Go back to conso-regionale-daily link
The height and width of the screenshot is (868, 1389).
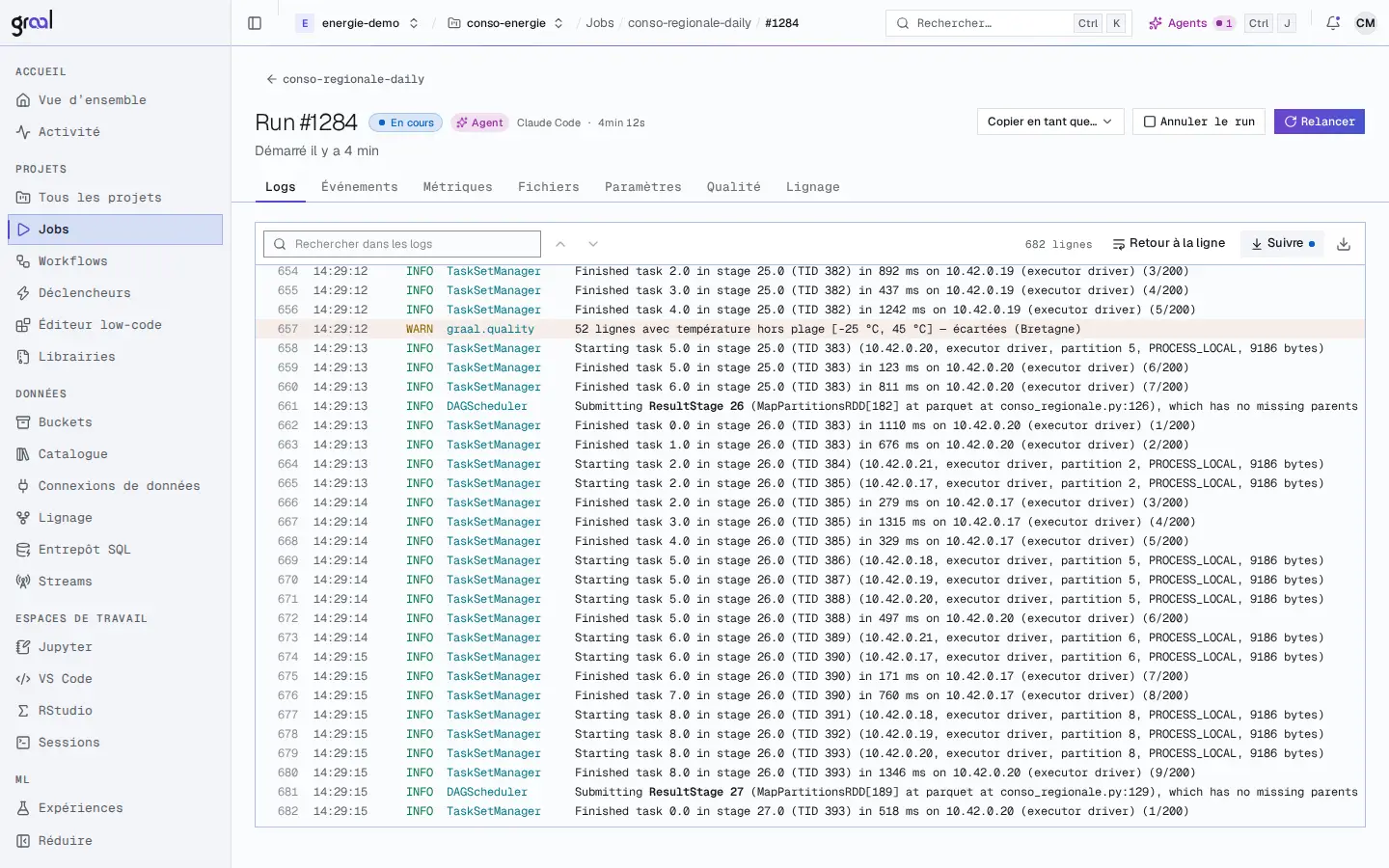(x=345, y=79)
